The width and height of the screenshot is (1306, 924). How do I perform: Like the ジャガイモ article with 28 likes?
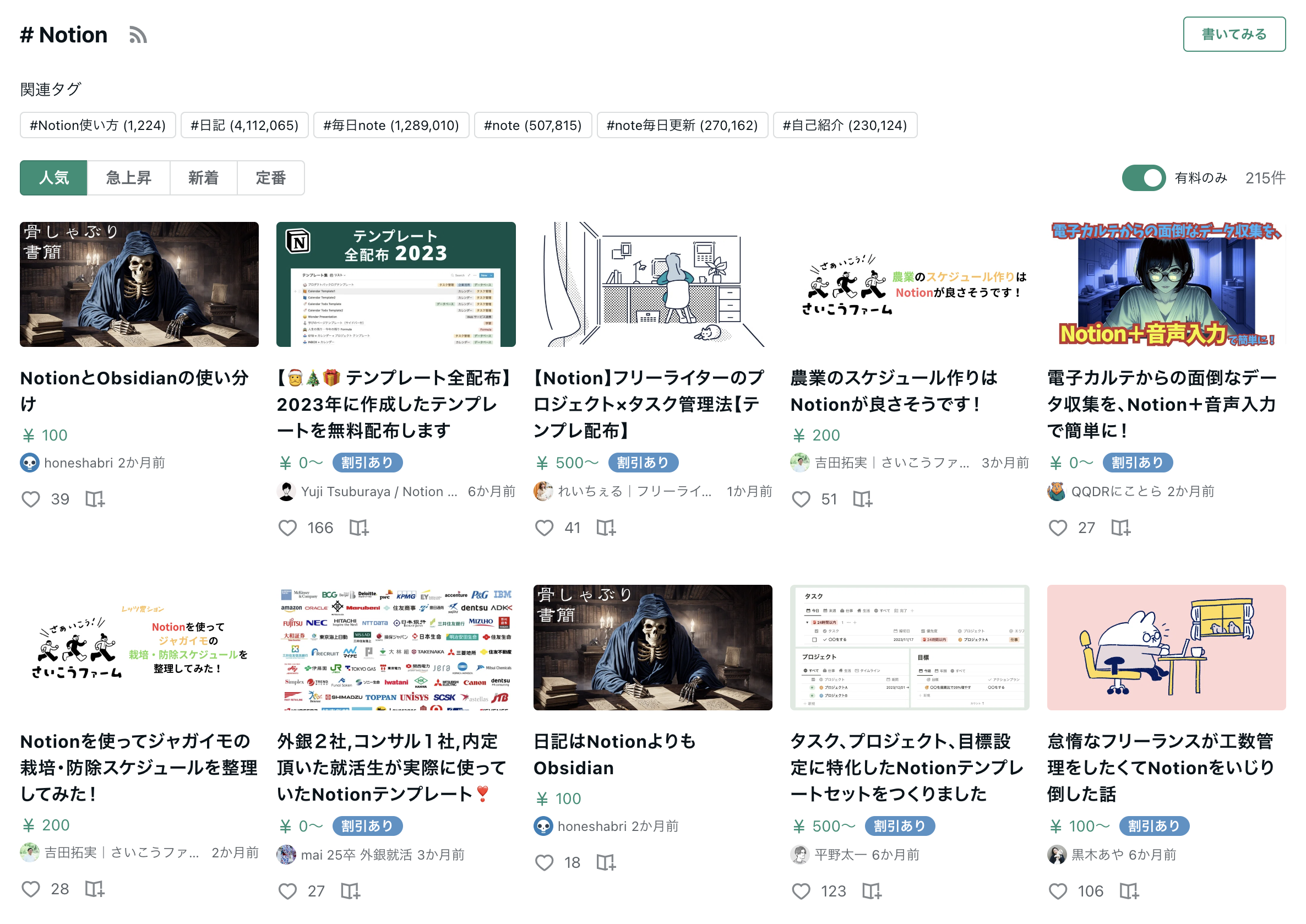click(31, 889)
